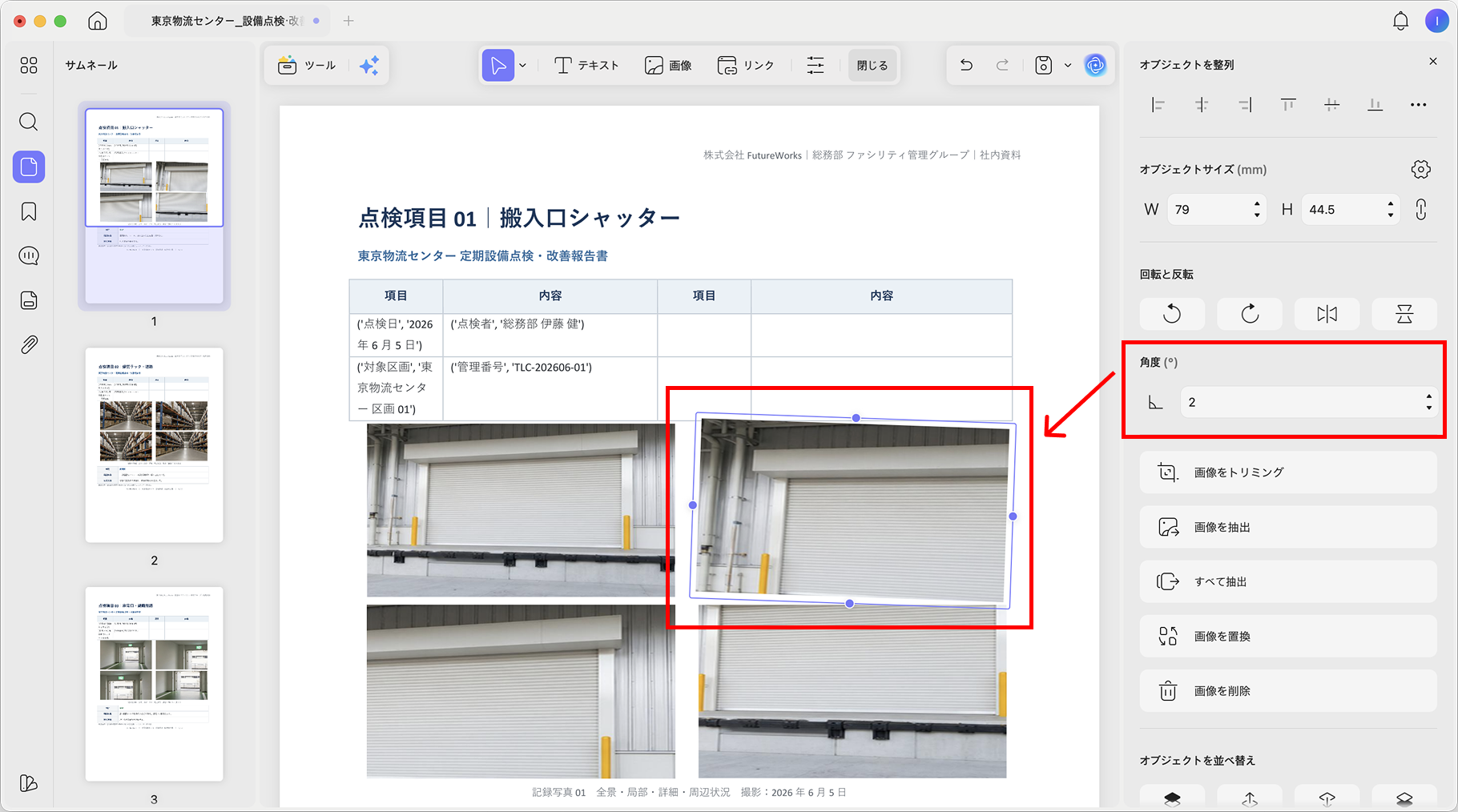The width and height of the screenshot is (1458, 812).
Task: Rotate the image clockwise
Action: click(1250, 314)
